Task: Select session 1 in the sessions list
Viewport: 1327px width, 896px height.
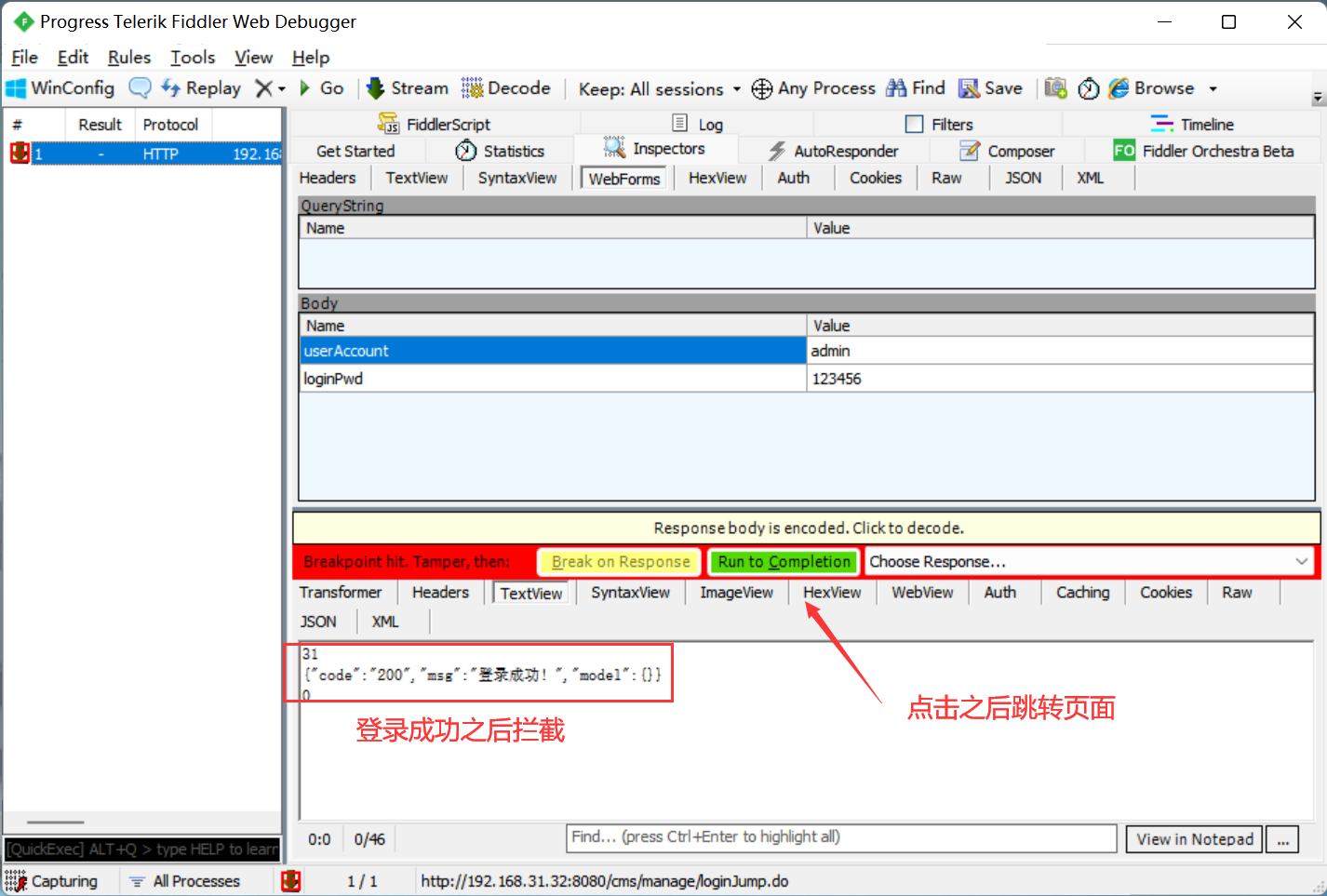Action: pos(144,154)
